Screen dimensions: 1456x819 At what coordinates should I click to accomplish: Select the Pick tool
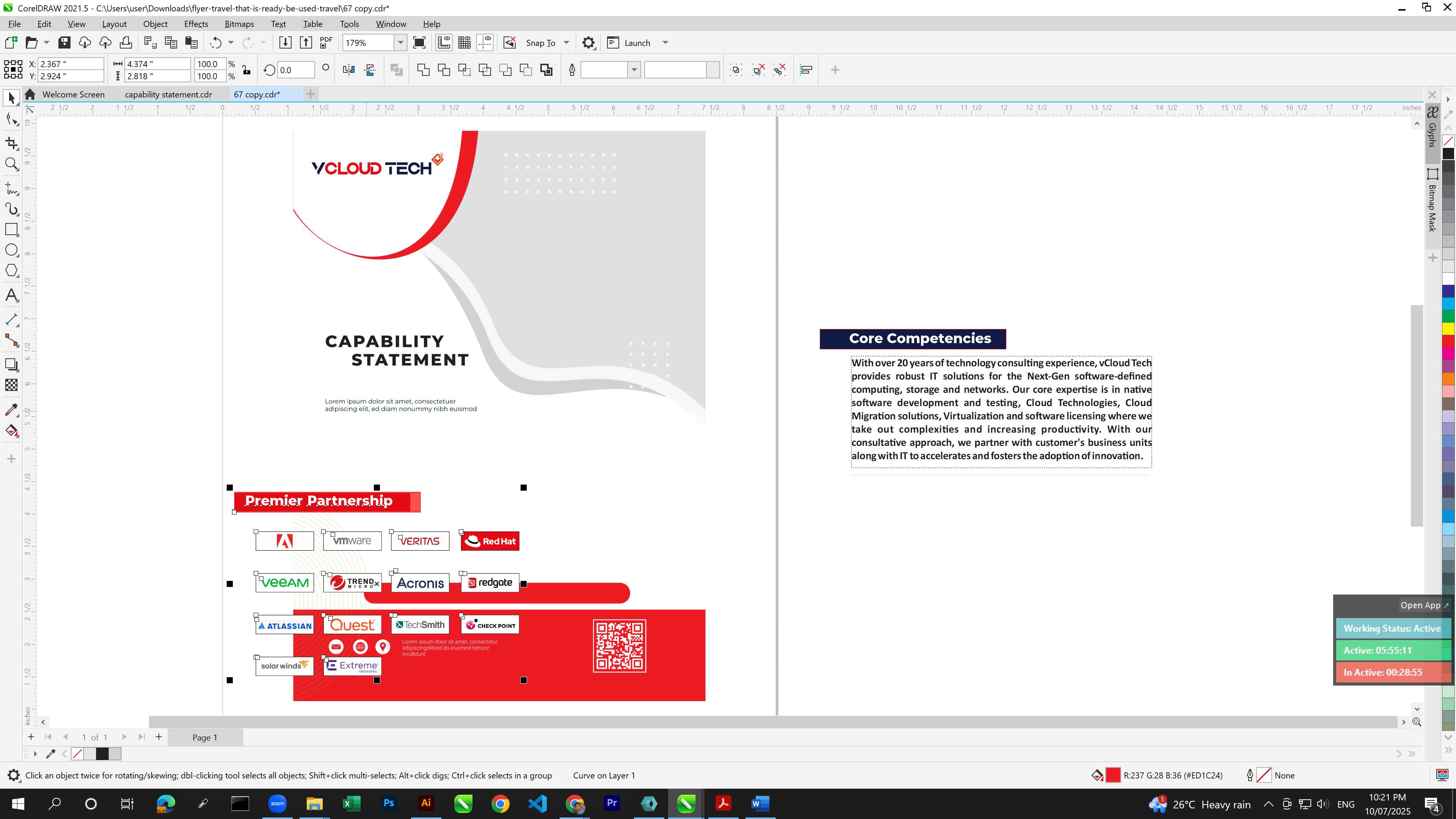coord(11,98)
